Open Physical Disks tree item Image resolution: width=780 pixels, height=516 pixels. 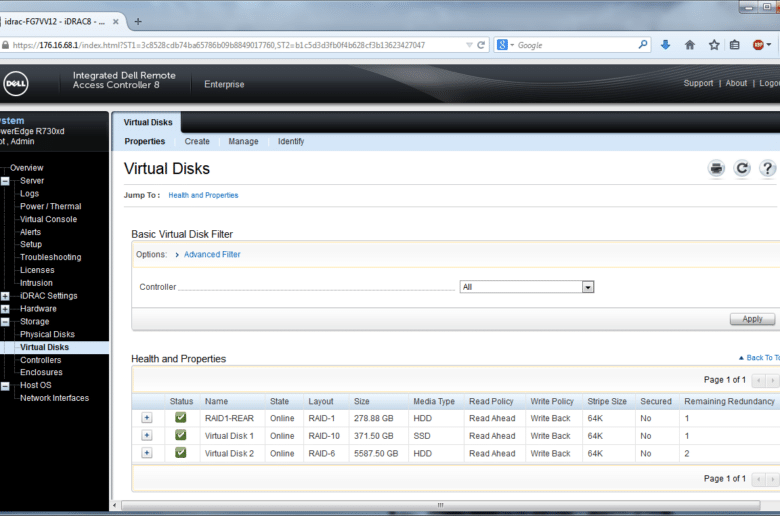pos(47,334)
